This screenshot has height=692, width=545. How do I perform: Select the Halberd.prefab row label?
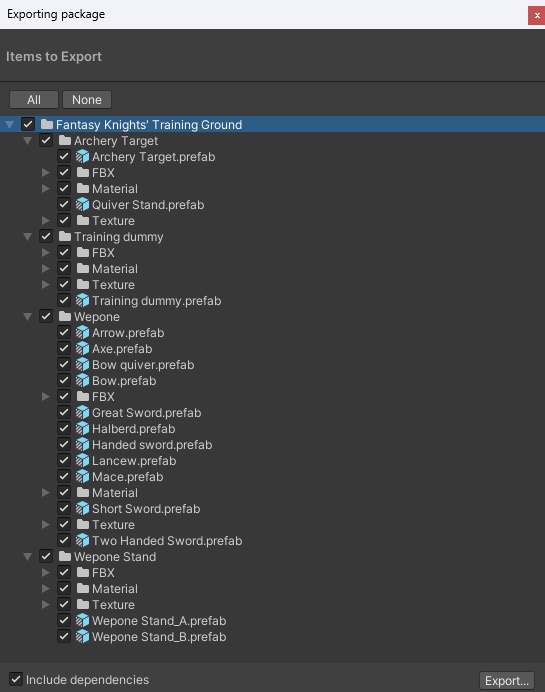pos(133,429)
